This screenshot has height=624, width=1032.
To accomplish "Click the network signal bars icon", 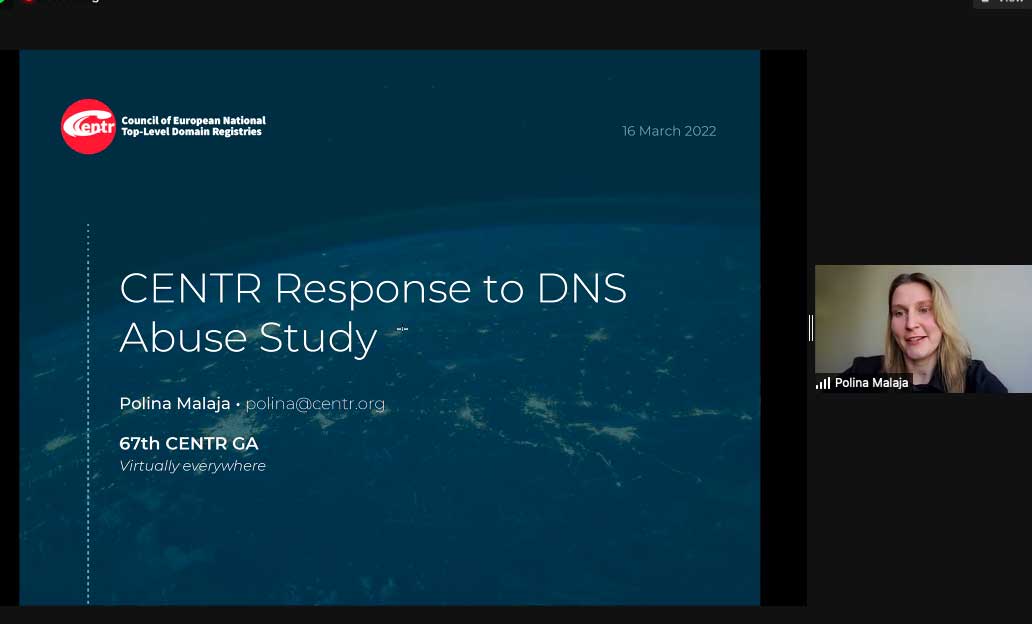I will (823, 383).
